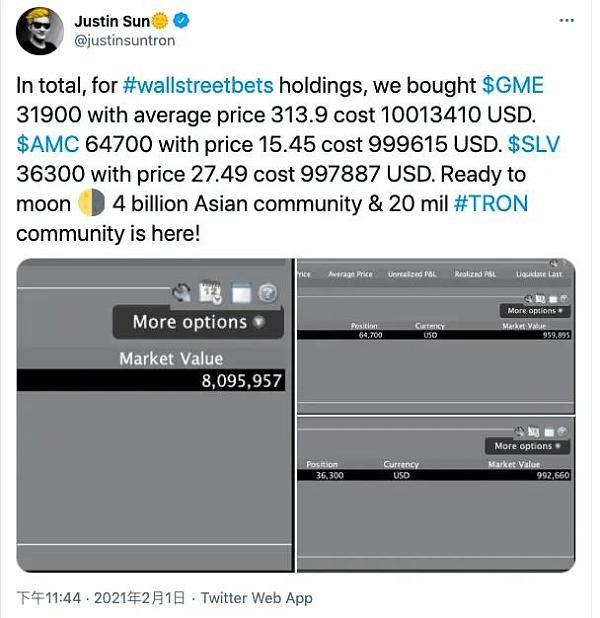This screenshot has height=618, width=600.
Task: Follow the #TRON hashtag link
Action: (x=490, y=204)
